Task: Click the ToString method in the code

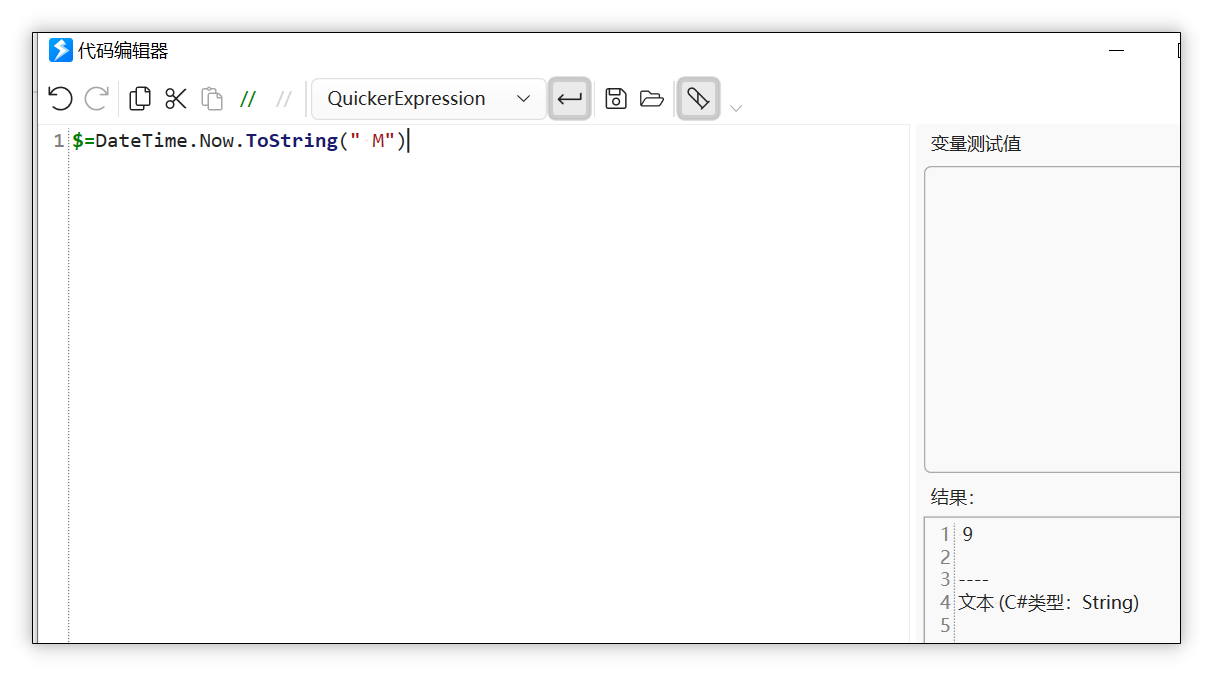Action: pyautogui.click(x=291, y=141)
